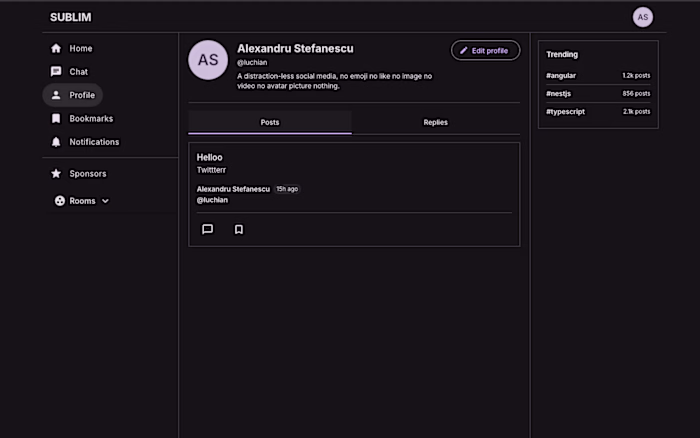The height and width of the screenshot is (438, 700).
Task: Click the comment icon on Helloo post
Action: pyautogui.click(x=208, y=229)
